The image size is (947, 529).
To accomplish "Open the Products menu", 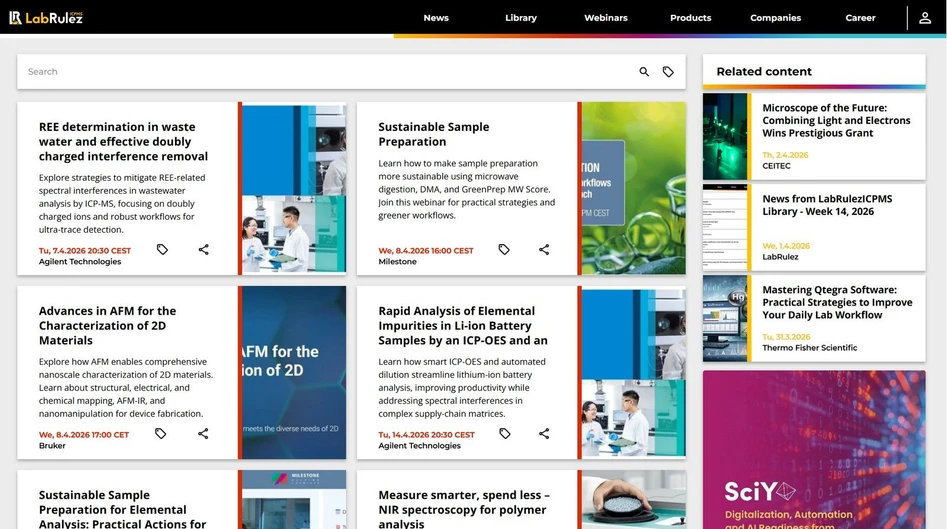I will [690, 18].
